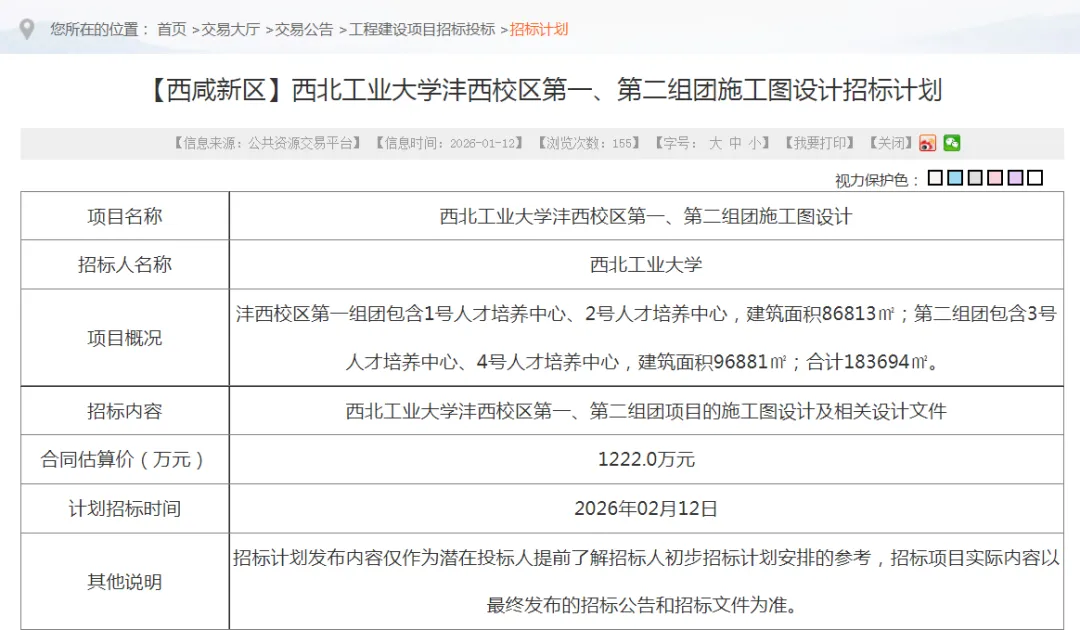Click the 视力保护色 label

click(877, 180)
